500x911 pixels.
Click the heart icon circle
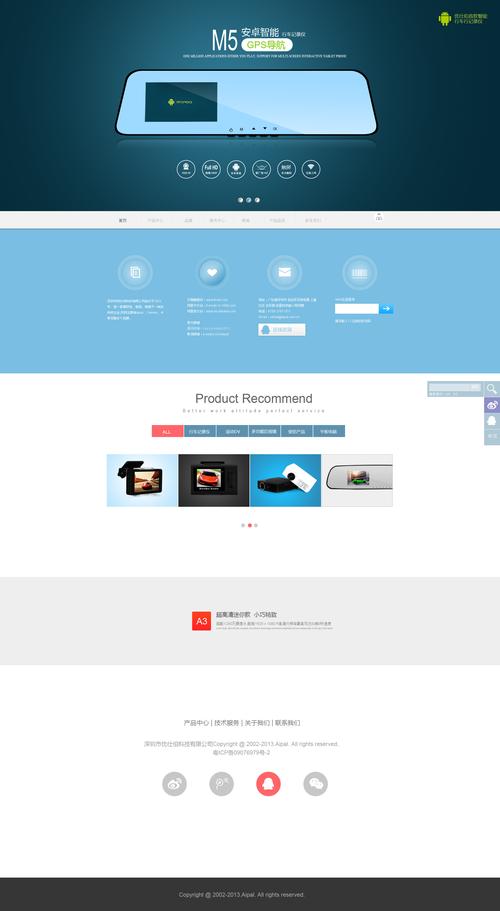(212, 272)
